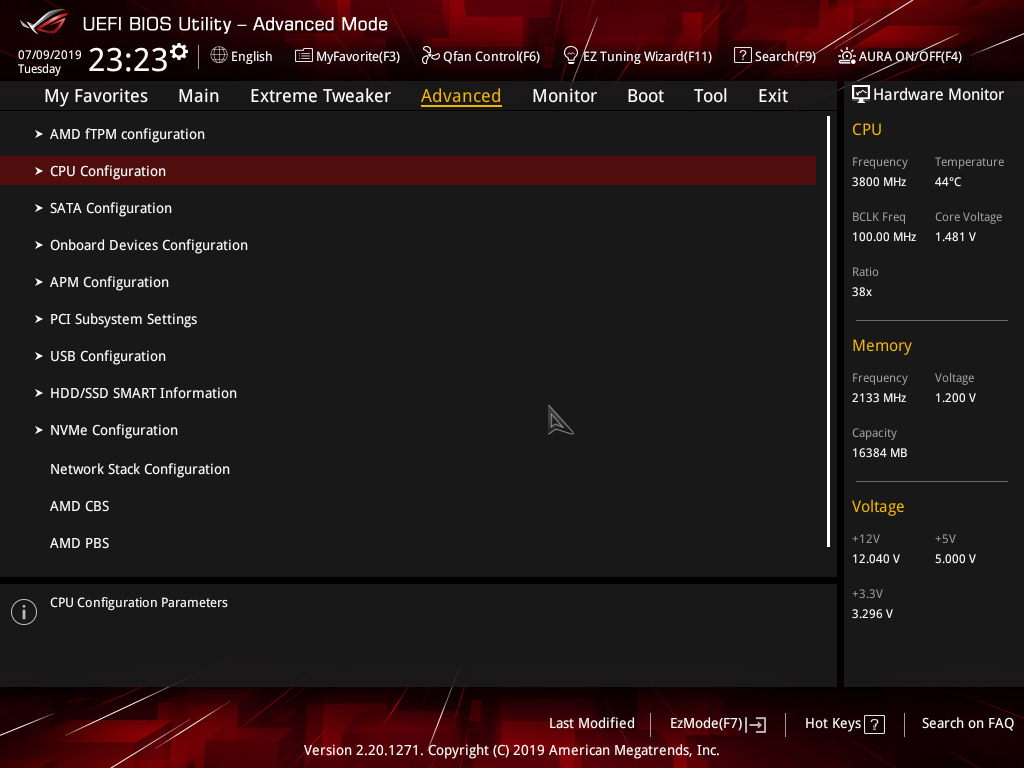Toggle AURA lighting on or off
1024x768 pixels.
[847, 56]
